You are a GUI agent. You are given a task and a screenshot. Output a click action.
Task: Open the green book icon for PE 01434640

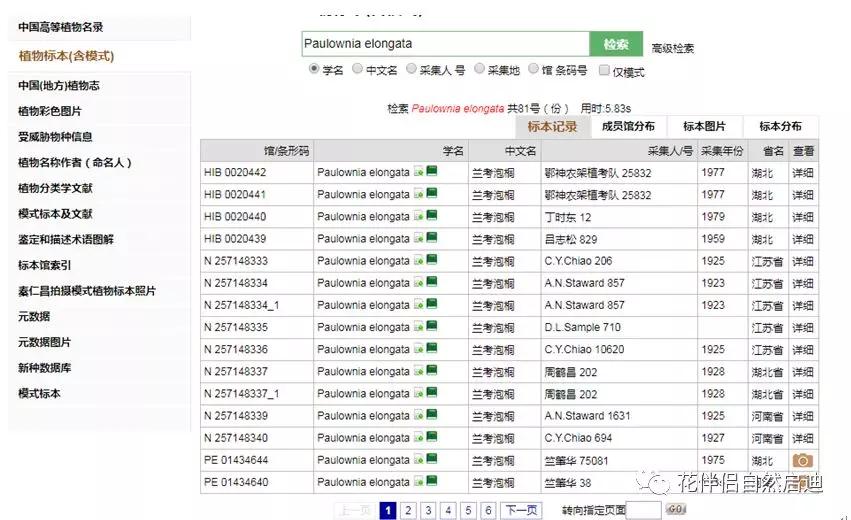click(431, 481)
